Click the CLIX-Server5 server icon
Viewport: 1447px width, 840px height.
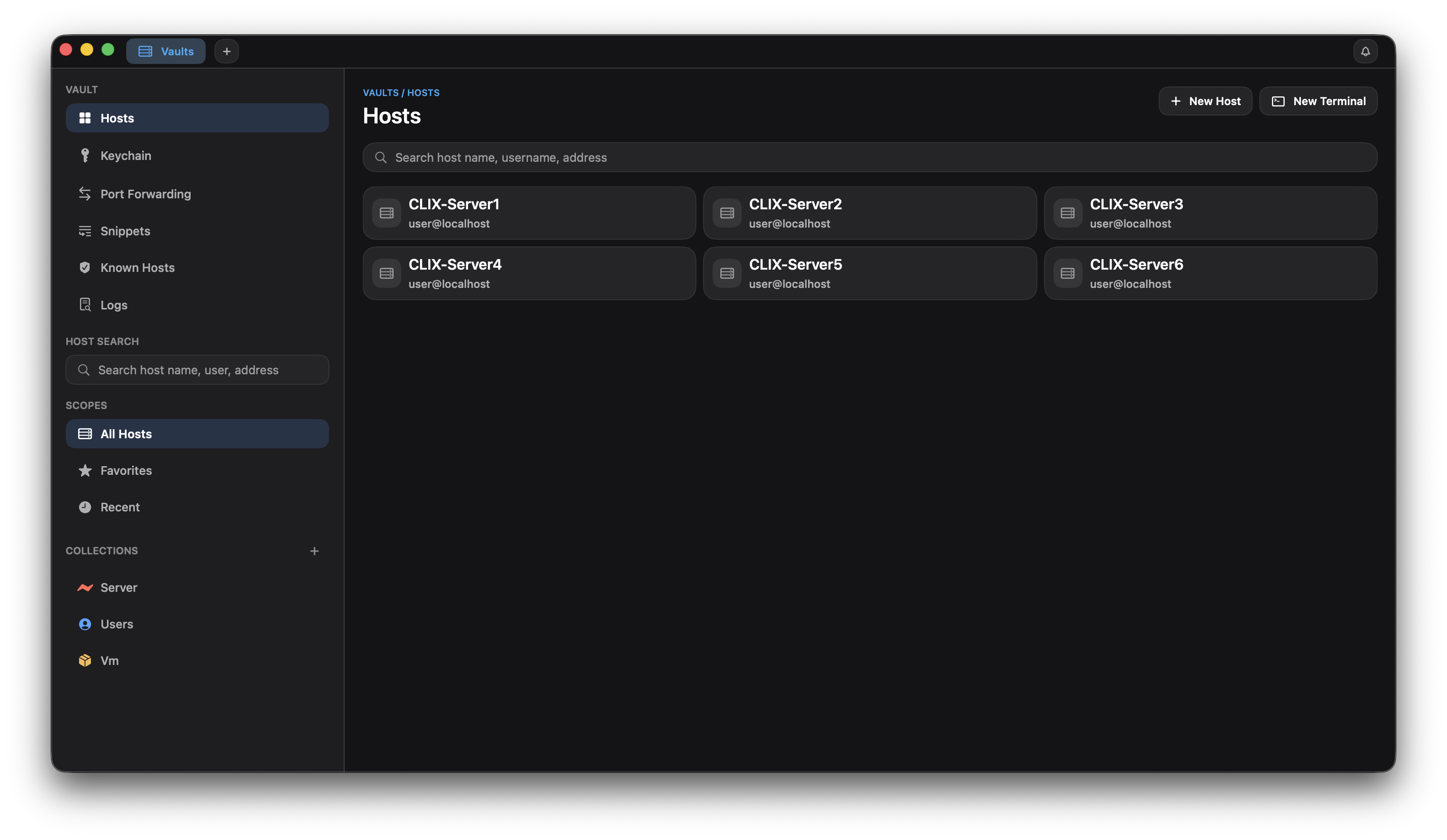pyautogui.click(x=727, y=273)
